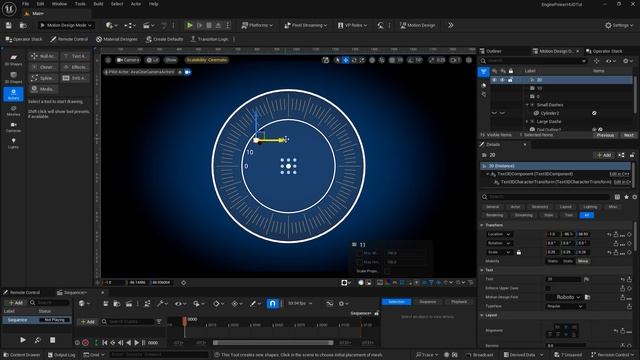Open the Lights palette category
Screen dimensions: 640x360
pos(13,143)
